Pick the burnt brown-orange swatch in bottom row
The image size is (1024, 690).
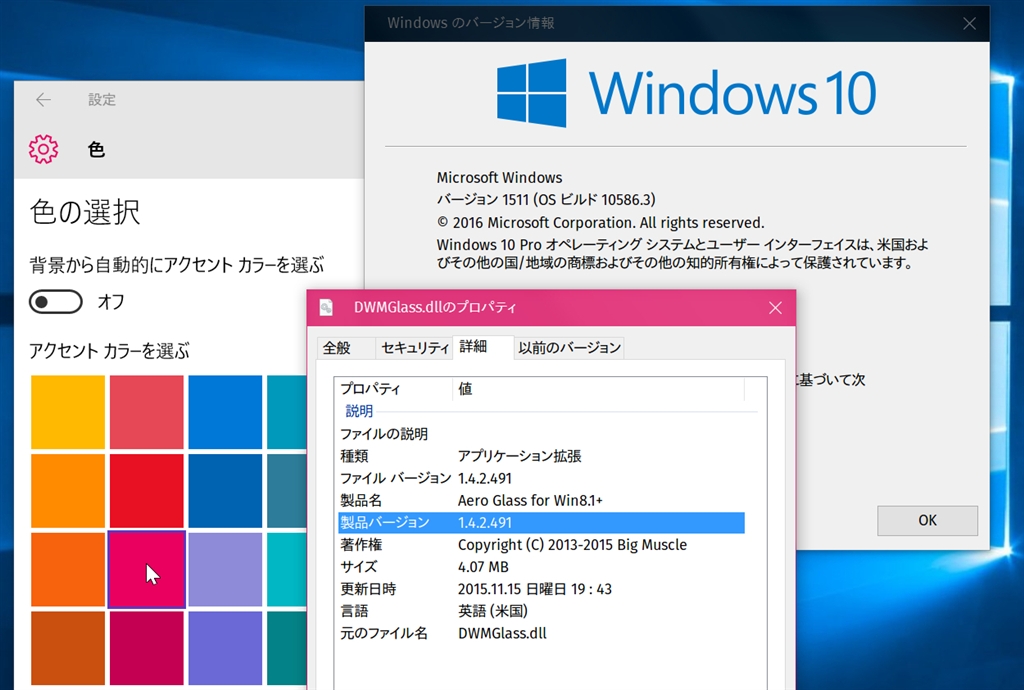[x=68, y=648]
